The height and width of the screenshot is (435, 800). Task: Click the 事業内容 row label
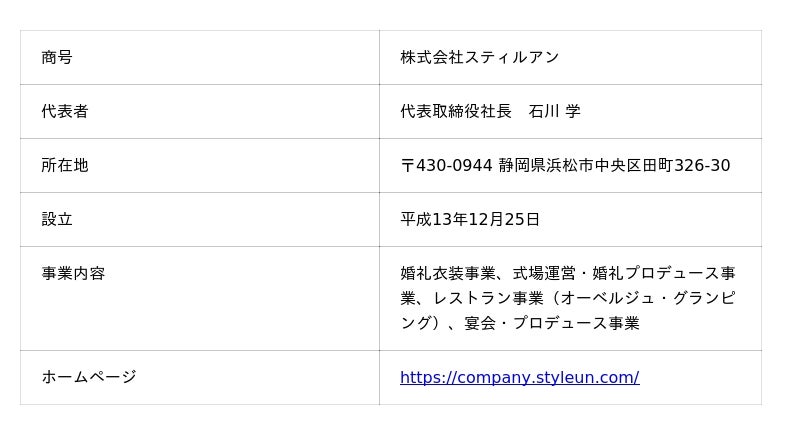[73, 273]
